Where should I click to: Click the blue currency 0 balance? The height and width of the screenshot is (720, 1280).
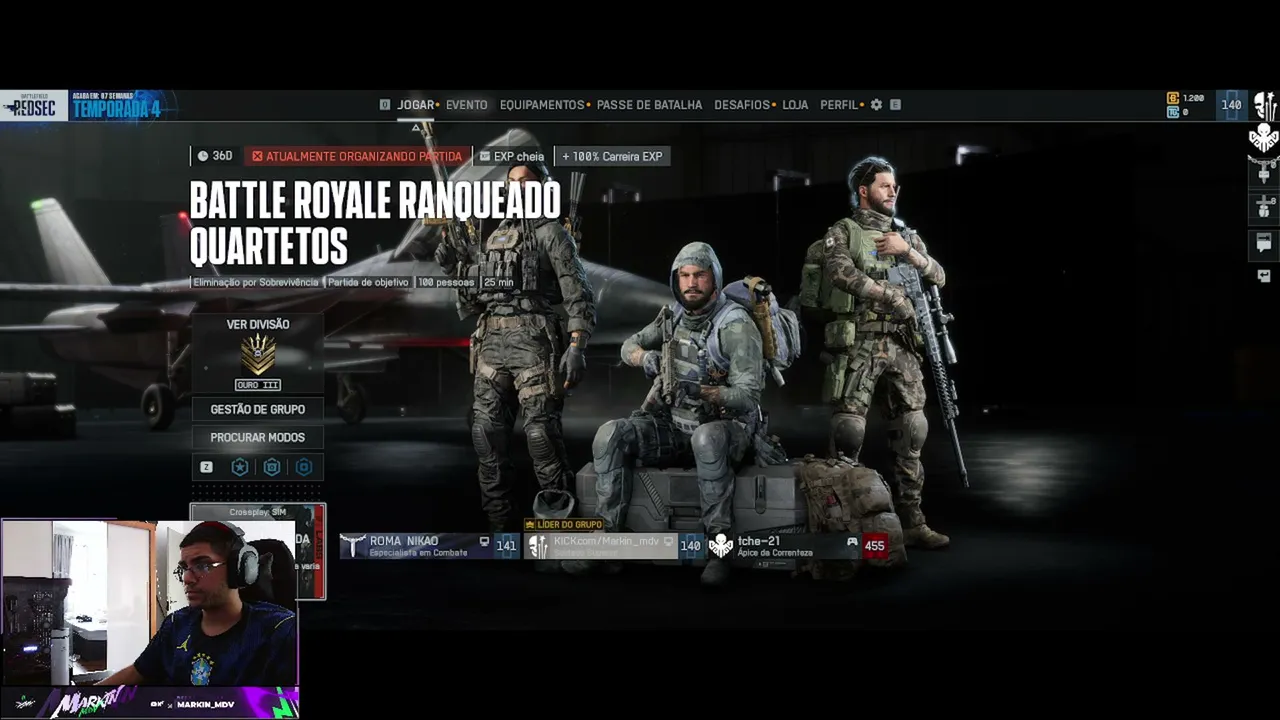click(1180, 112)
